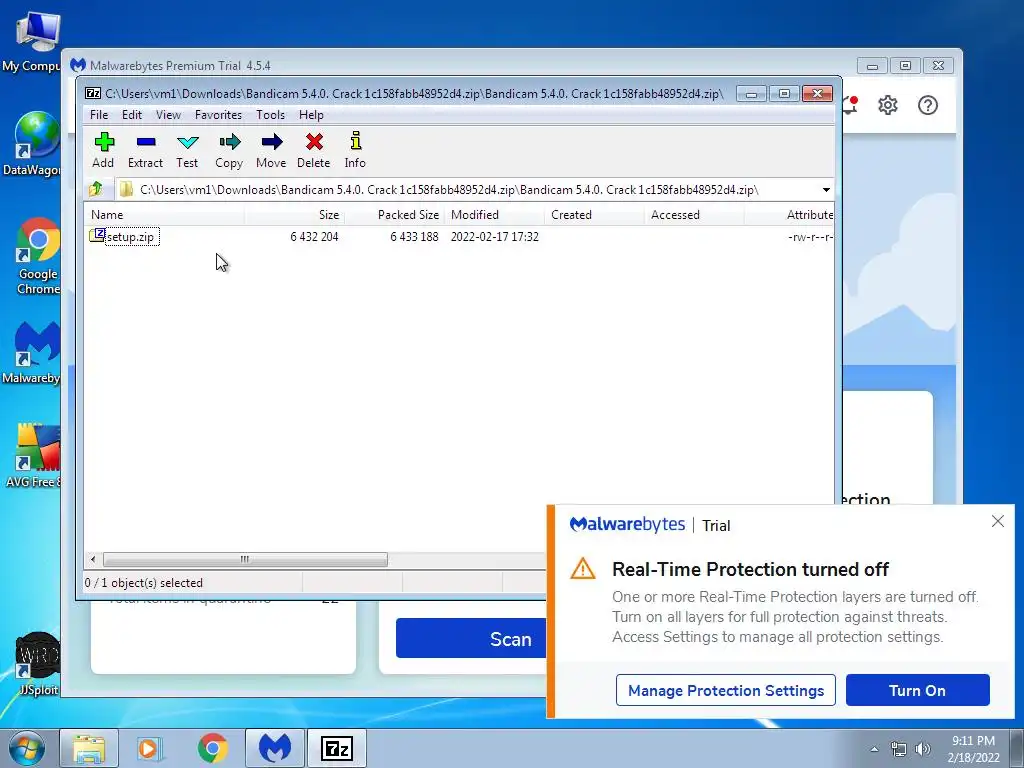Show hidden system tray icons arrow

pyautogui.click(x=874, y=749)
